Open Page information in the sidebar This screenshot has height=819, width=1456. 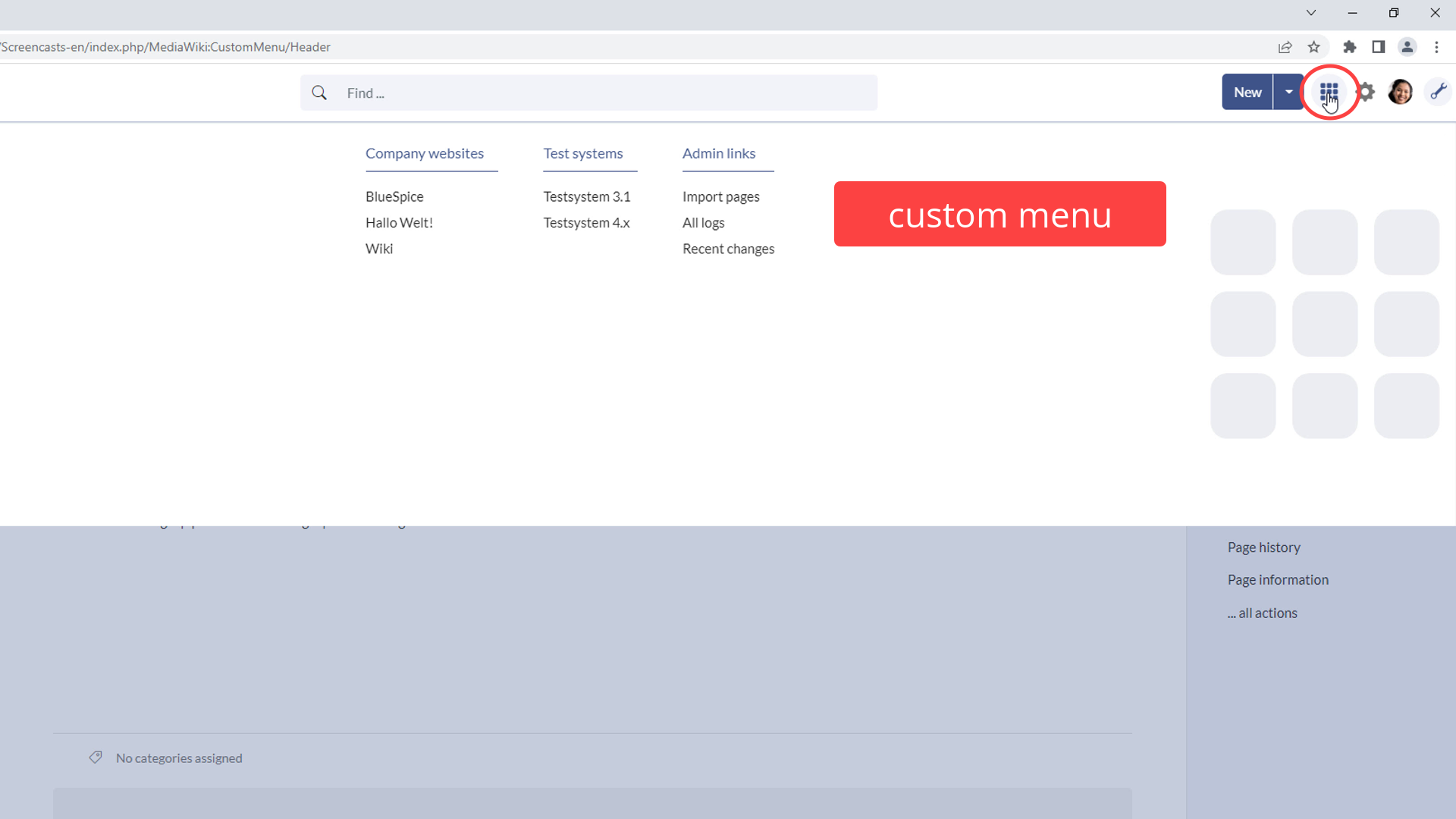pyautogui.click(x=1279, y=580)
